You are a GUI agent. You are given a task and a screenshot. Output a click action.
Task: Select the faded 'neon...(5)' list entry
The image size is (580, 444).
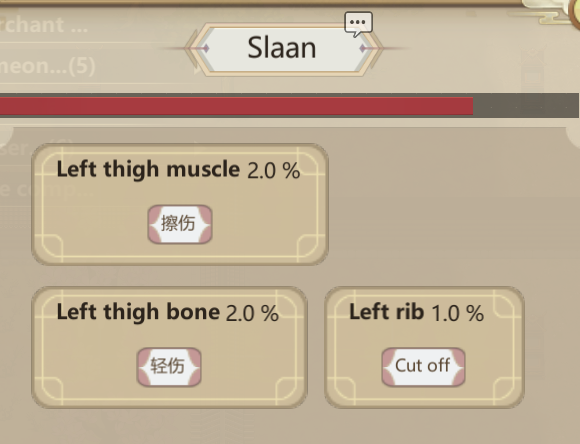pyautogui.click(x=47, y=66)
